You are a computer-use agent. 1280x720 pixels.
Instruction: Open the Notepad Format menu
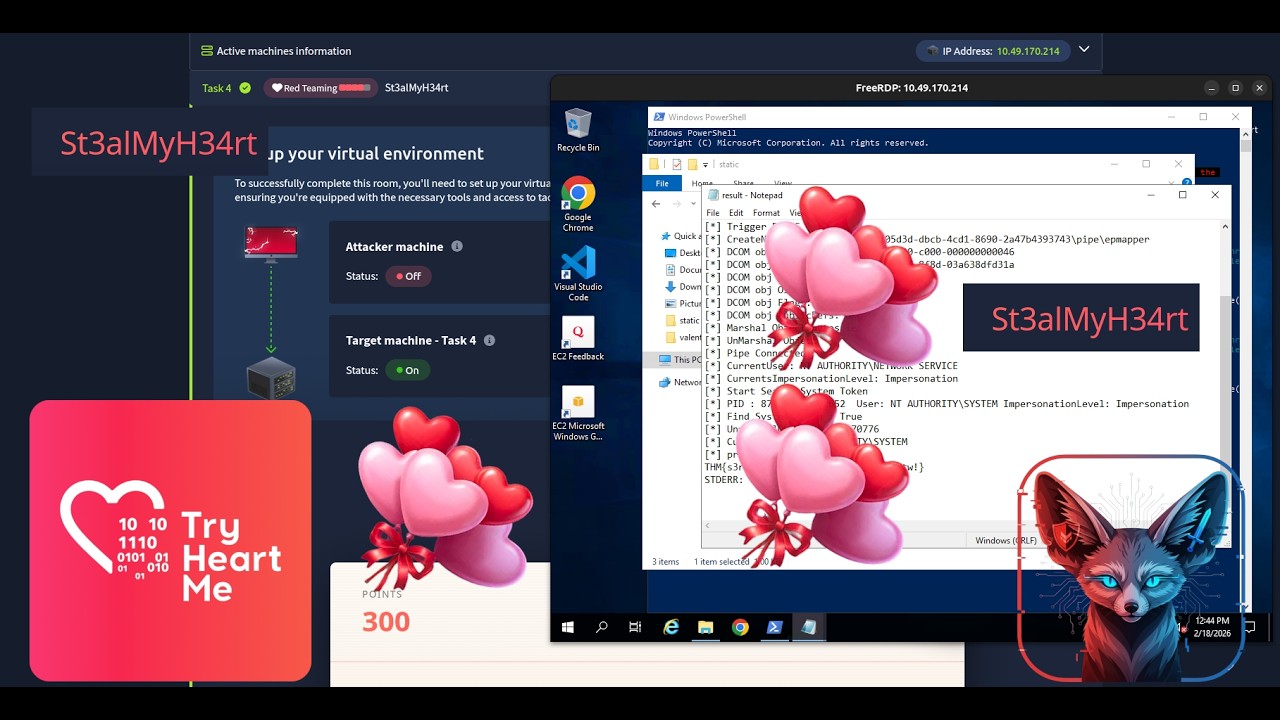tap(766, 213)
